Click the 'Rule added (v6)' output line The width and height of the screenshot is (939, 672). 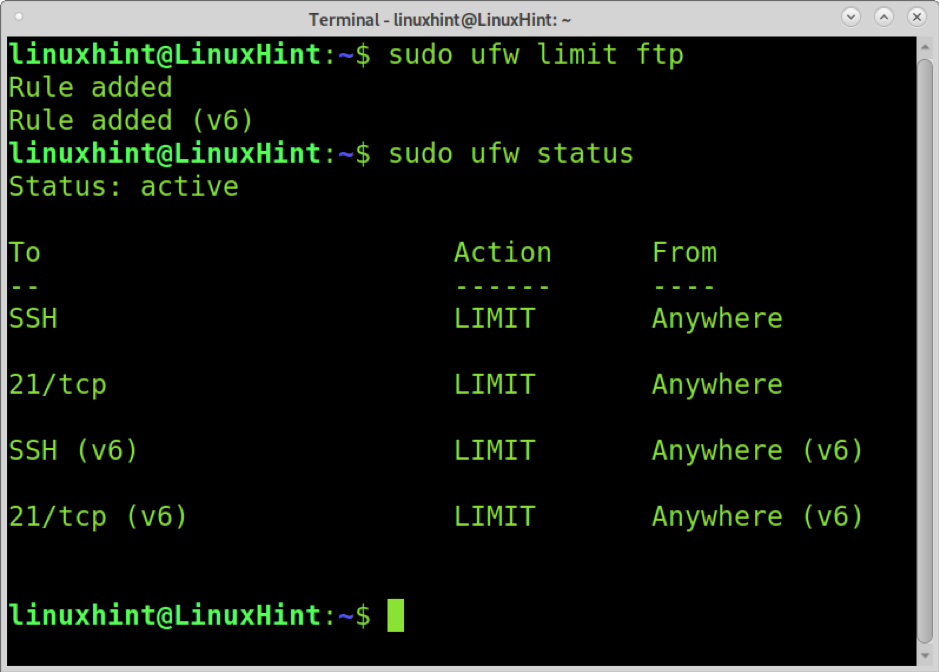coord(131,121)
